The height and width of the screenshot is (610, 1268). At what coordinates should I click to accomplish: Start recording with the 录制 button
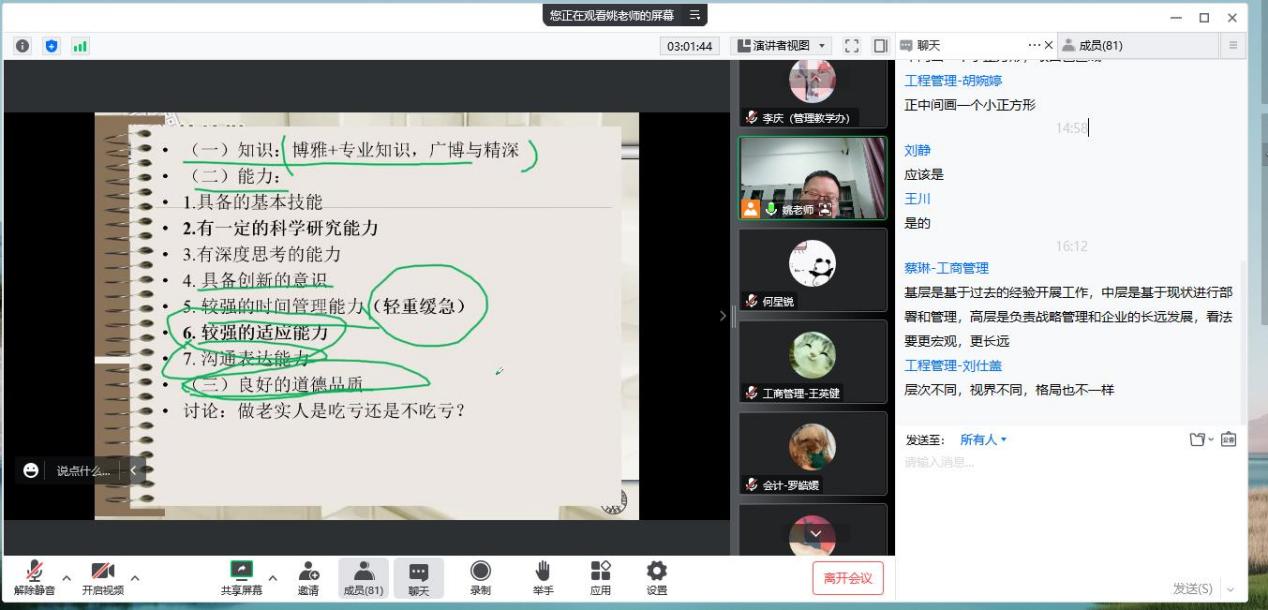coord(480,576)
